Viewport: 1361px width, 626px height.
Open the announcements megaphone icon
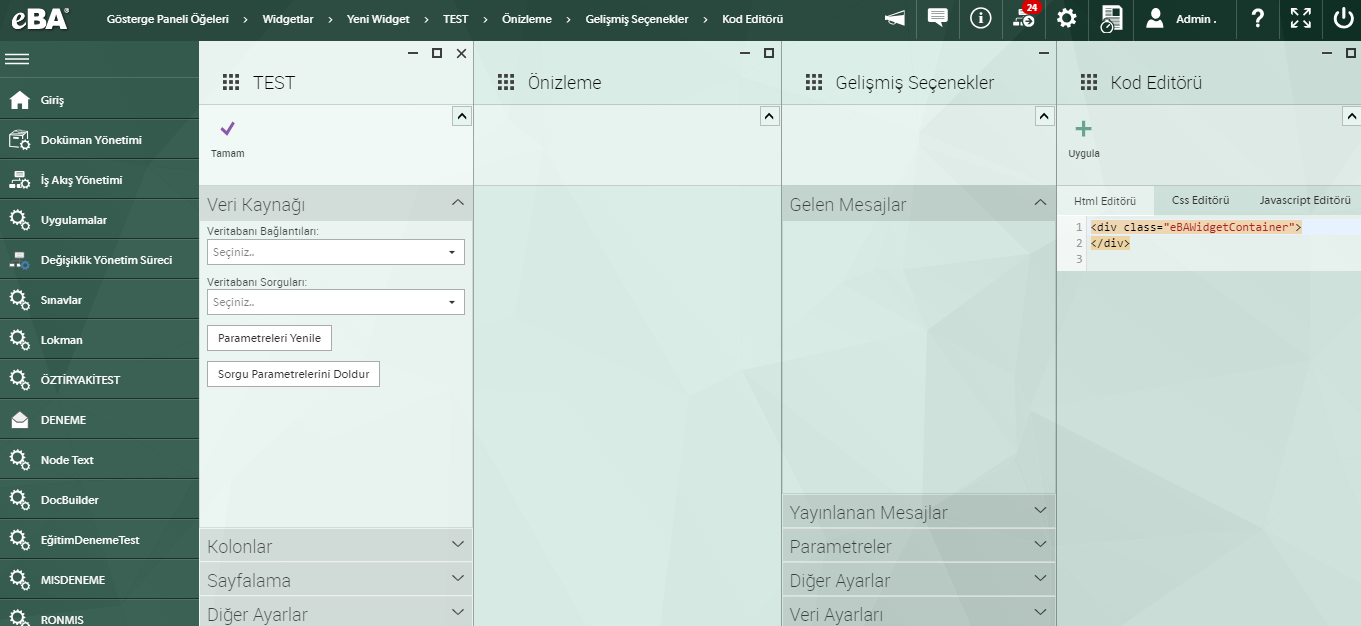894,18
